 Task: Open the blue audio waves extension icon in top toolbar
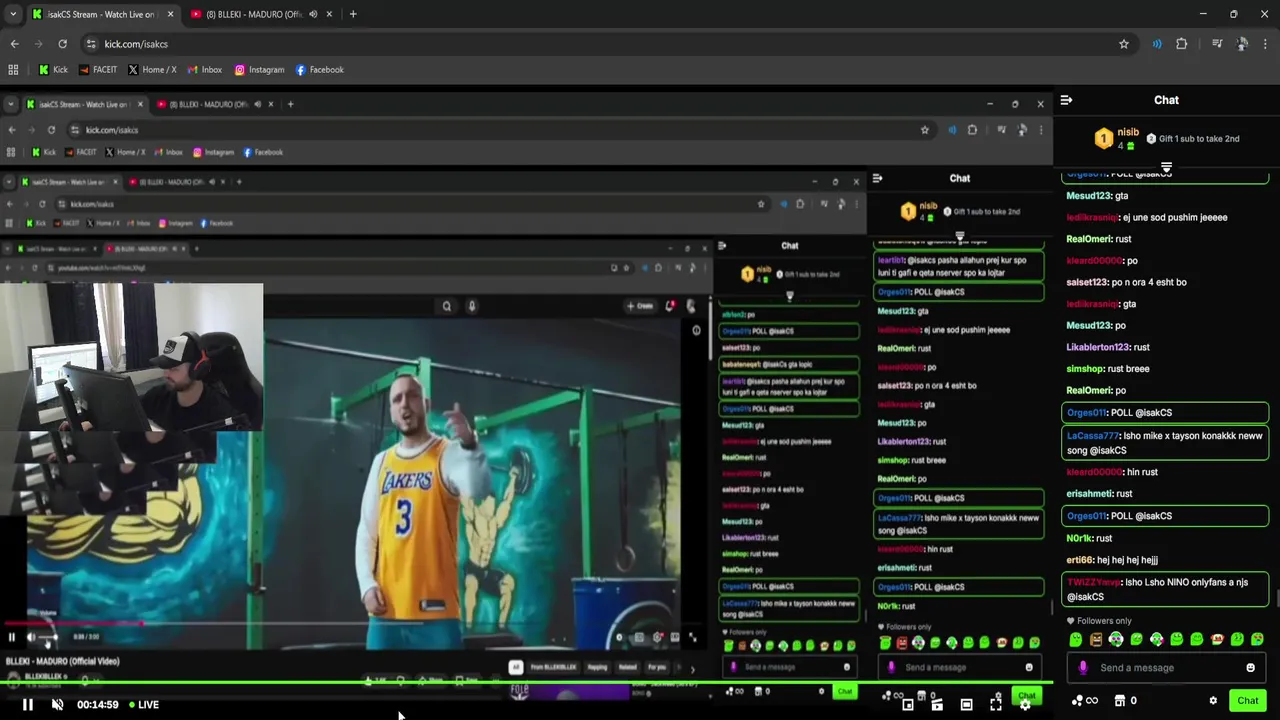click(1157, 44)
